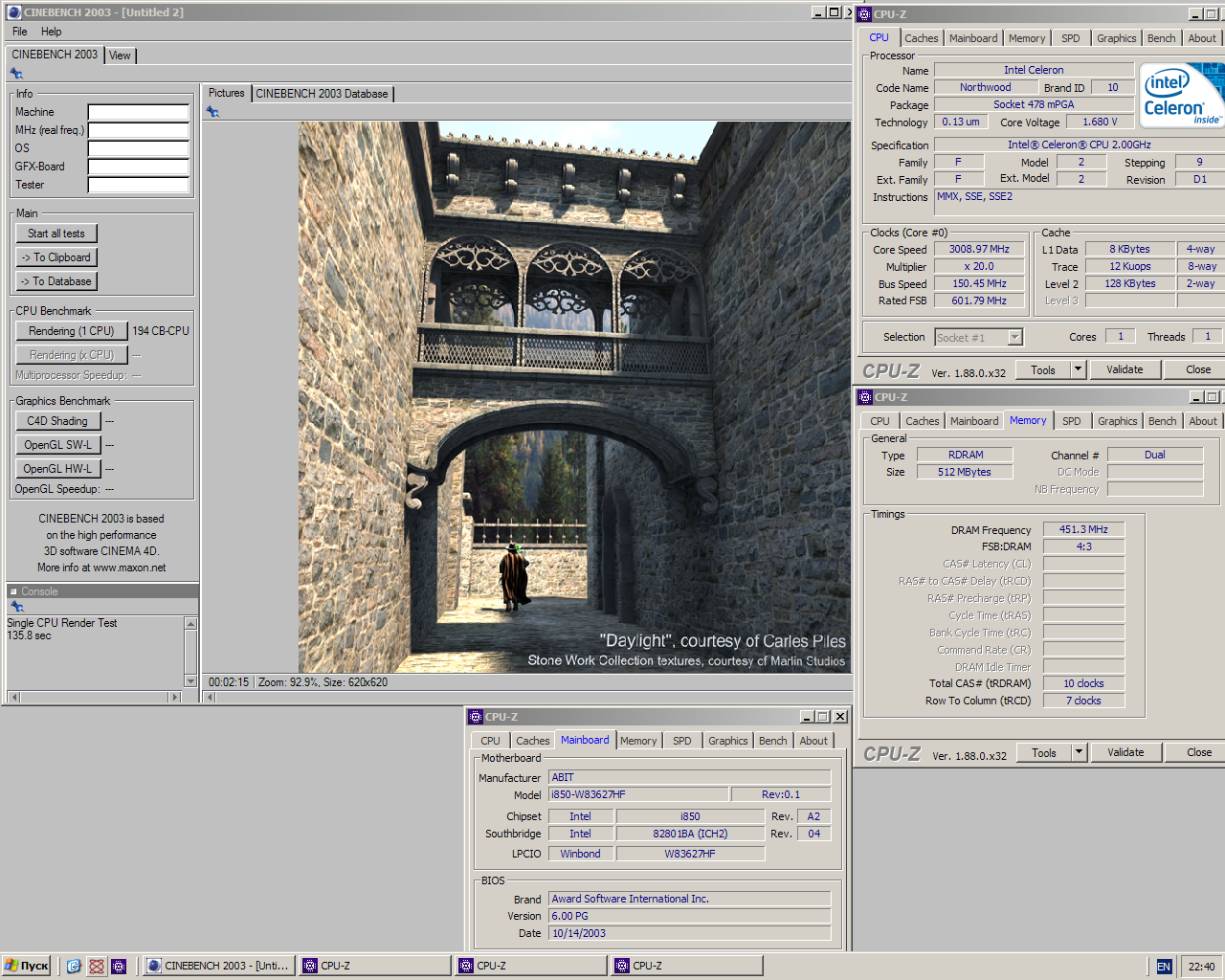The image size is (1225, 980).
Task: Click the BIOS date 10/14/2003
Action: tap(689, 933)
